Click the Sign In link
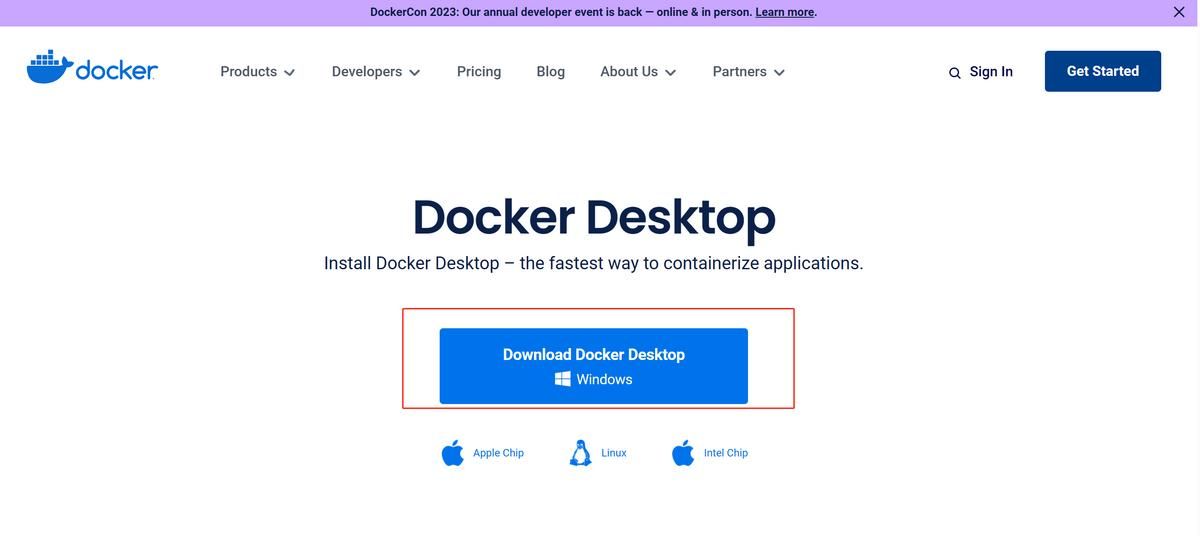This screenshot has width=1200, height=536. pos(991,72)
